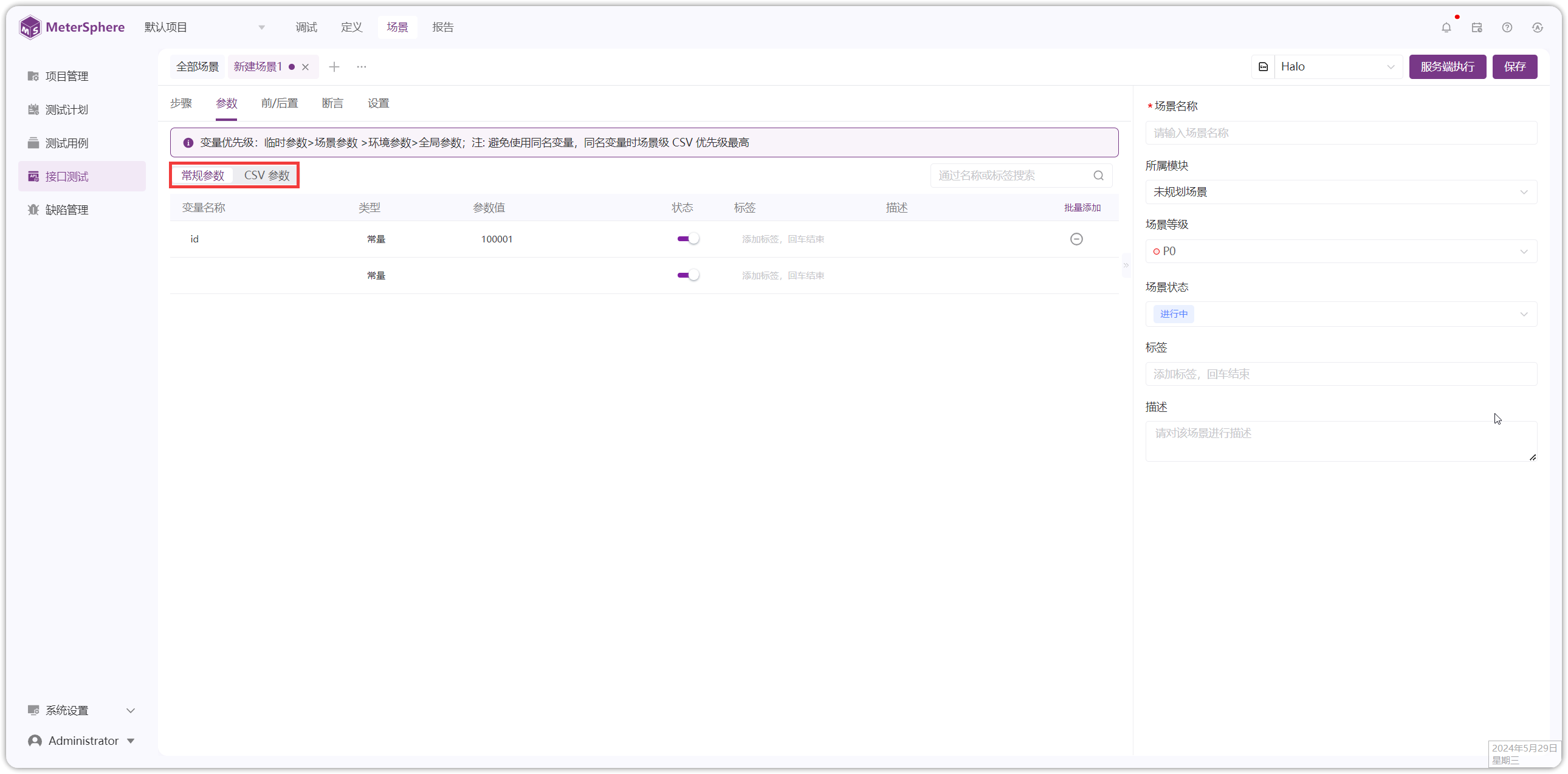Open 项目管理 in the sidebar
This screenshot has width=1568, height=774.
pos(81,76)
